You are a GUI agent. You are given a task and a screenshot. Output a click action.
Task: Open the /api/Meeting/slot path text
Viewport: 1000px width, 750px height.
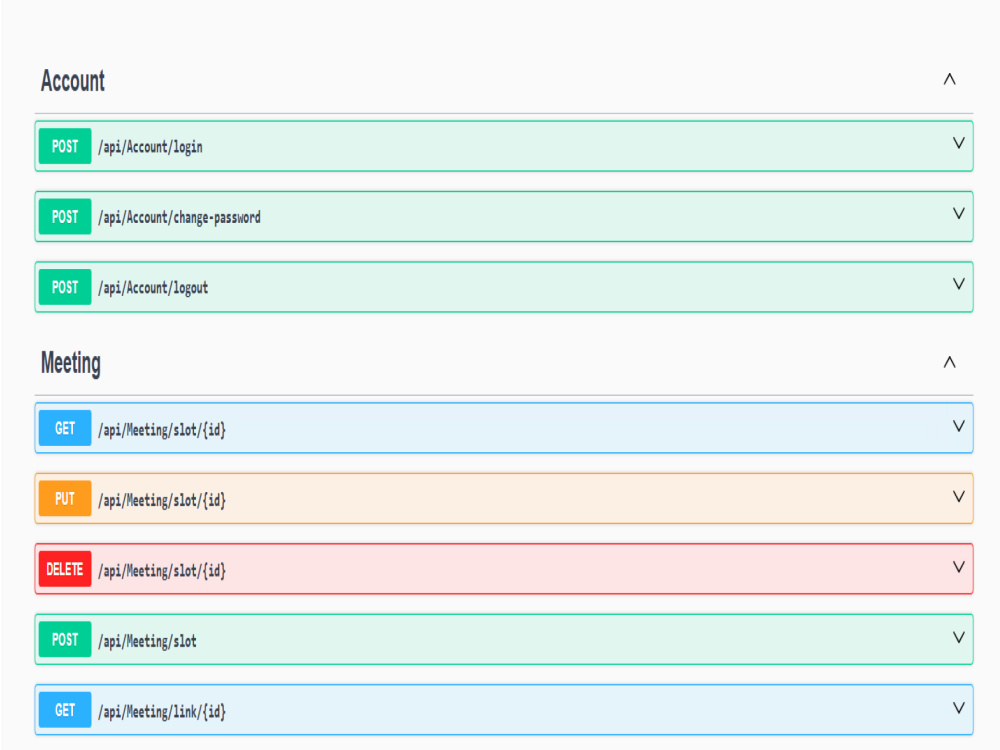point(147,641)
